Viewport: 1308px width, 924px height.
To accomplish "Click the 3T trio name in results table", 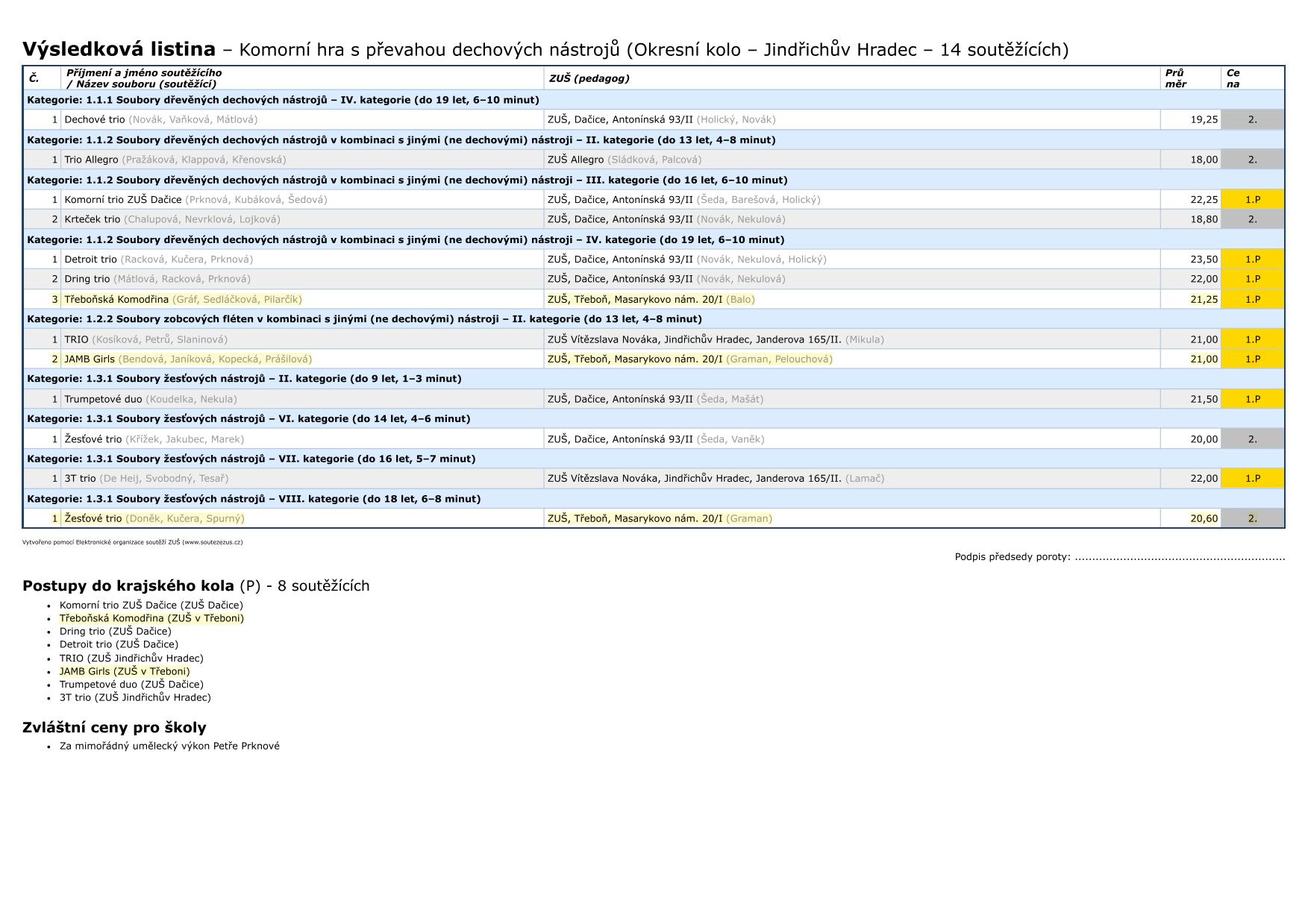I will tap(80, 479).
